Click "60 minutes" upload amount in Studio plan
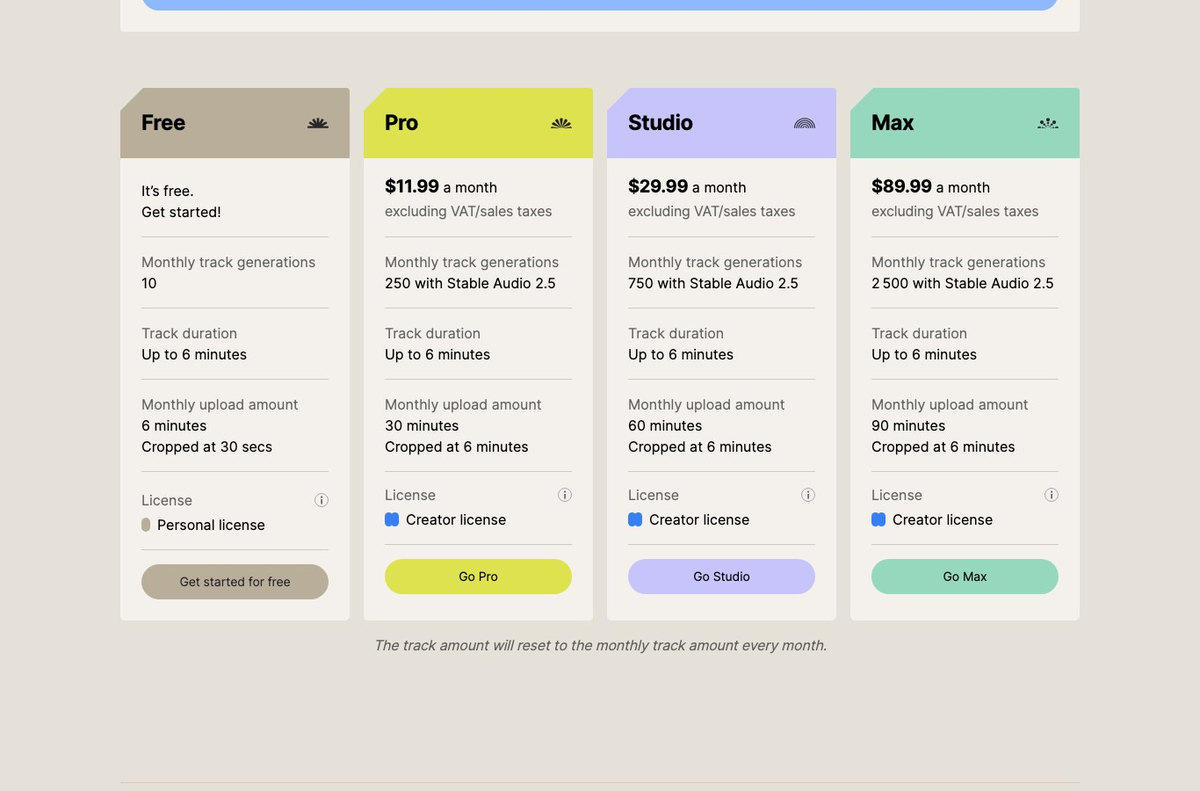 [x=665, y=426]
